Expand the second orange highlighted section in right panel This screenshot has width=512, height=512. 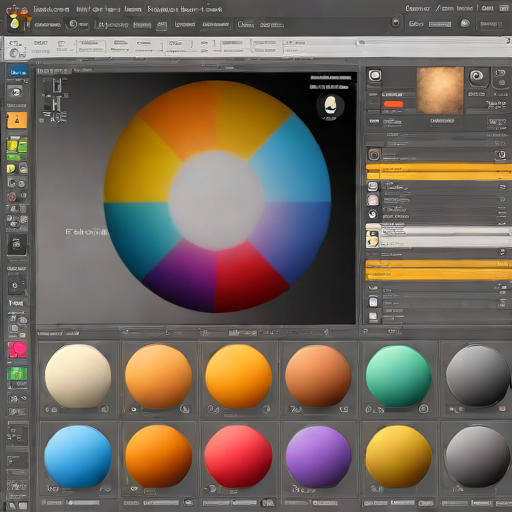pos(439,270)
